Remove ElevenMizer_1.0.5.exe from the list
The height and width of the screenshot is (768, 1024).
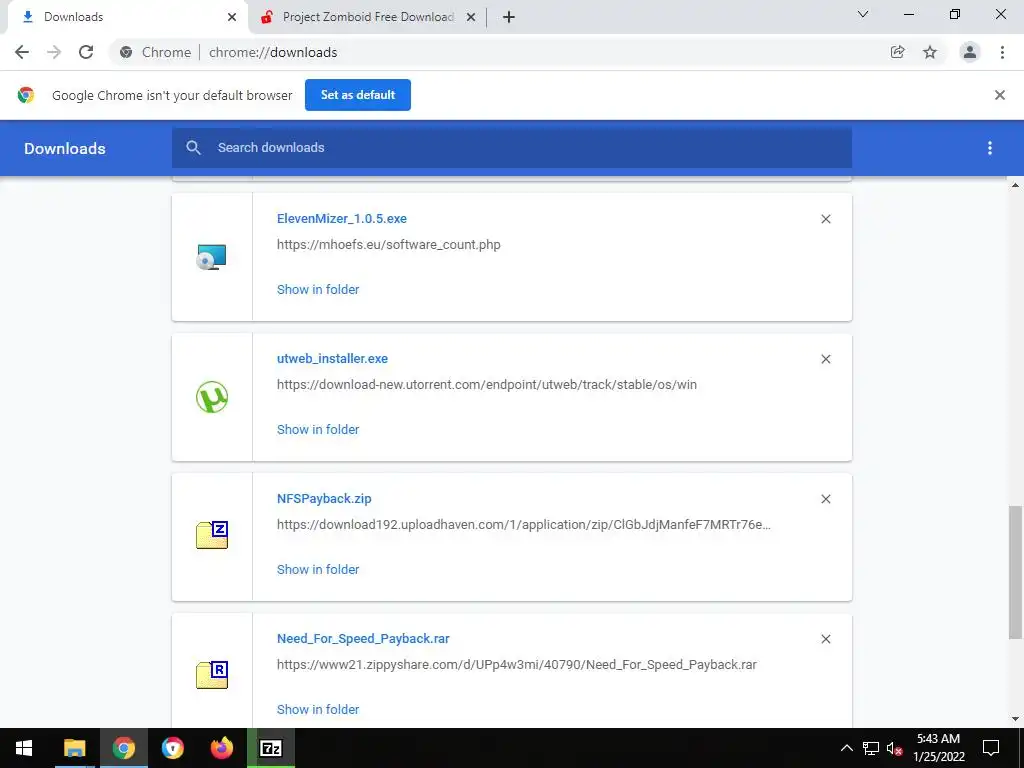[x=825, y=219]
